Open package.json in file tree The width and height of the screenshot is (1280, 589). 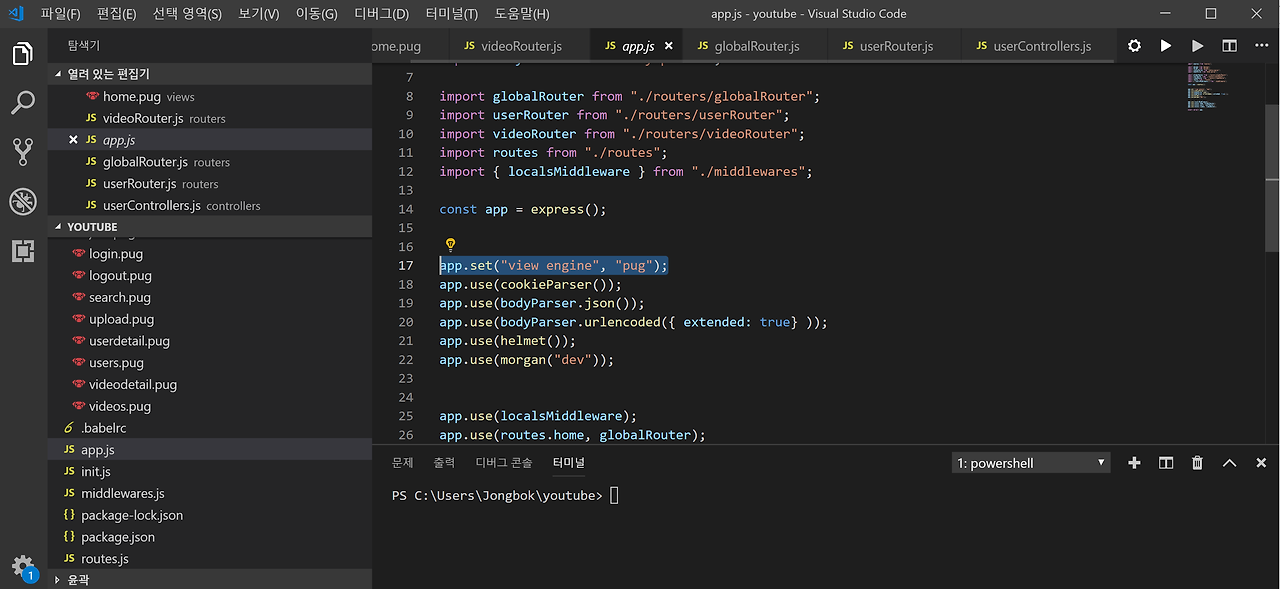pyautogui.click(x=210, y=537)
